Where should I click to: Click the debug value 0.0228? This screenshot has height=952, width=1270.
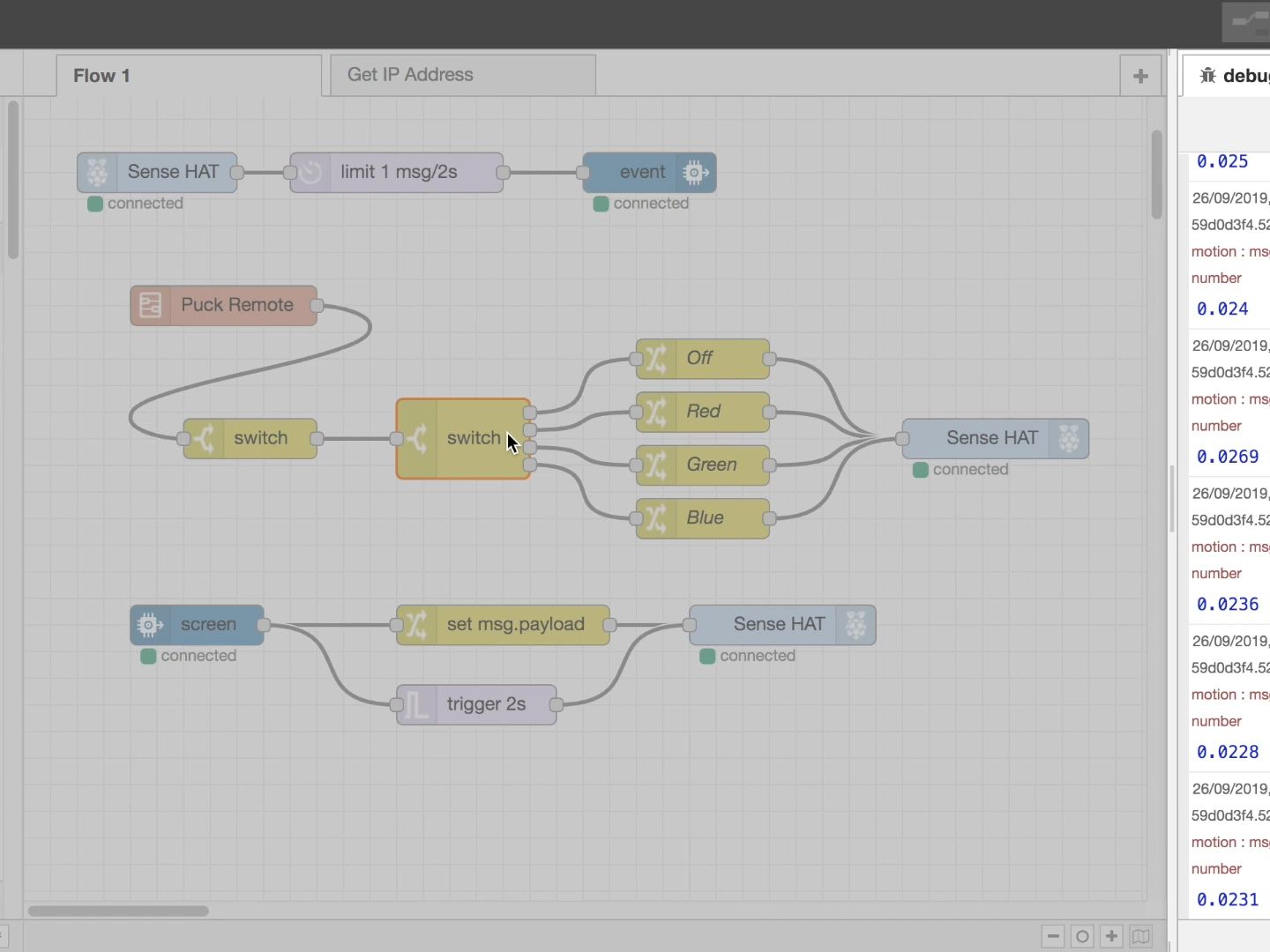[x=1228, y=752]
